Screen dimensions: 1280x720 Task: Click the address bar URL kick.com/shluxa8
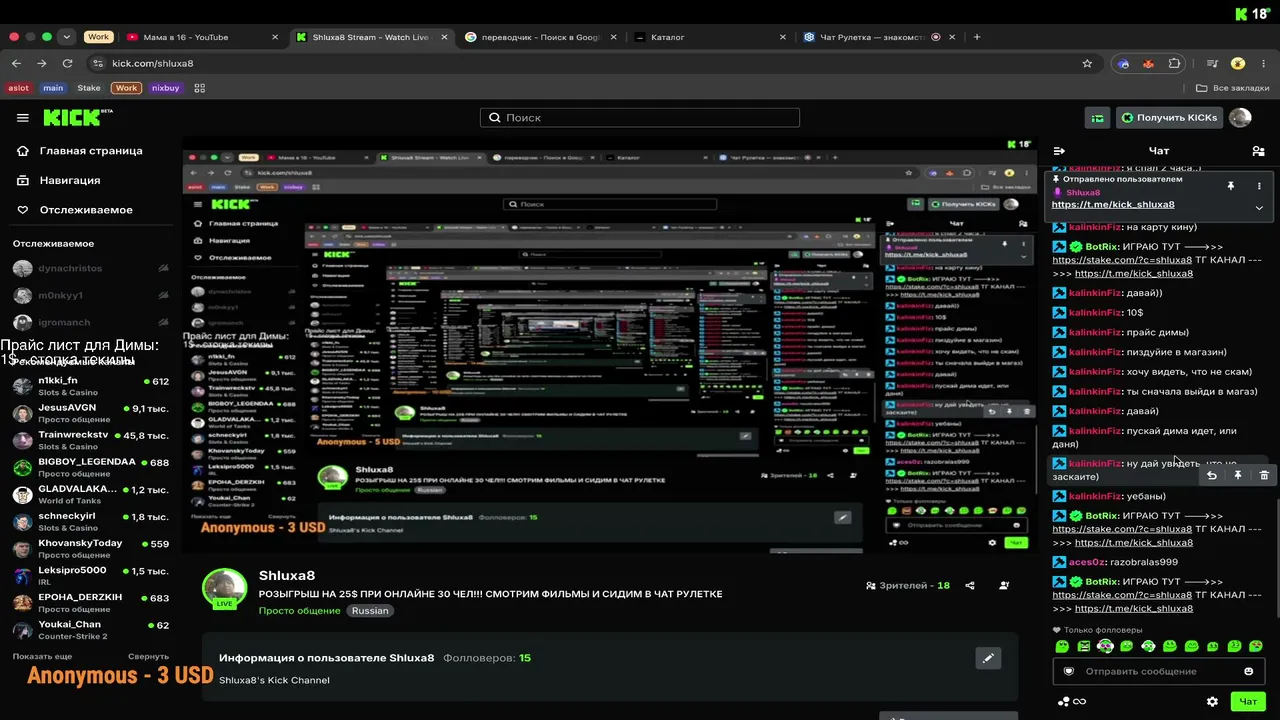coord(153,63)
